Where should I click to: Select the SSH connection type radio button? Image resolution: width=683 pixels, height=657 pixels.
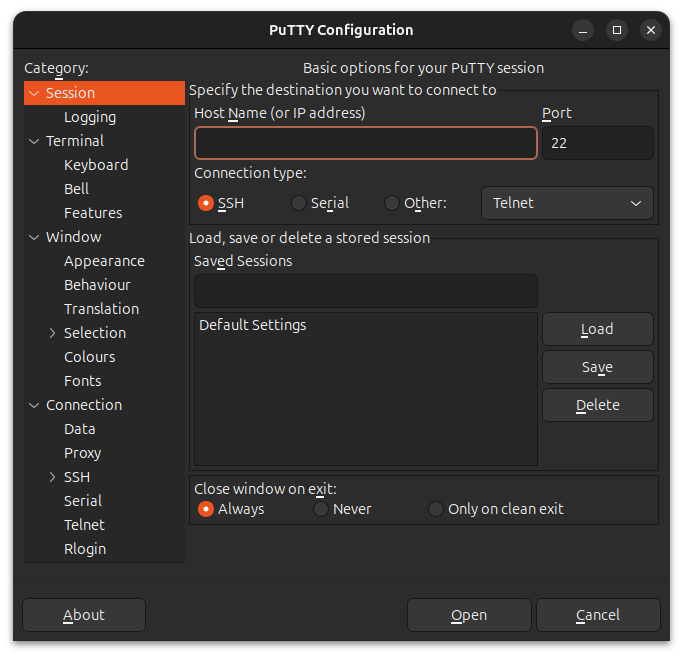pyautogui.click(x=206, y=203)
